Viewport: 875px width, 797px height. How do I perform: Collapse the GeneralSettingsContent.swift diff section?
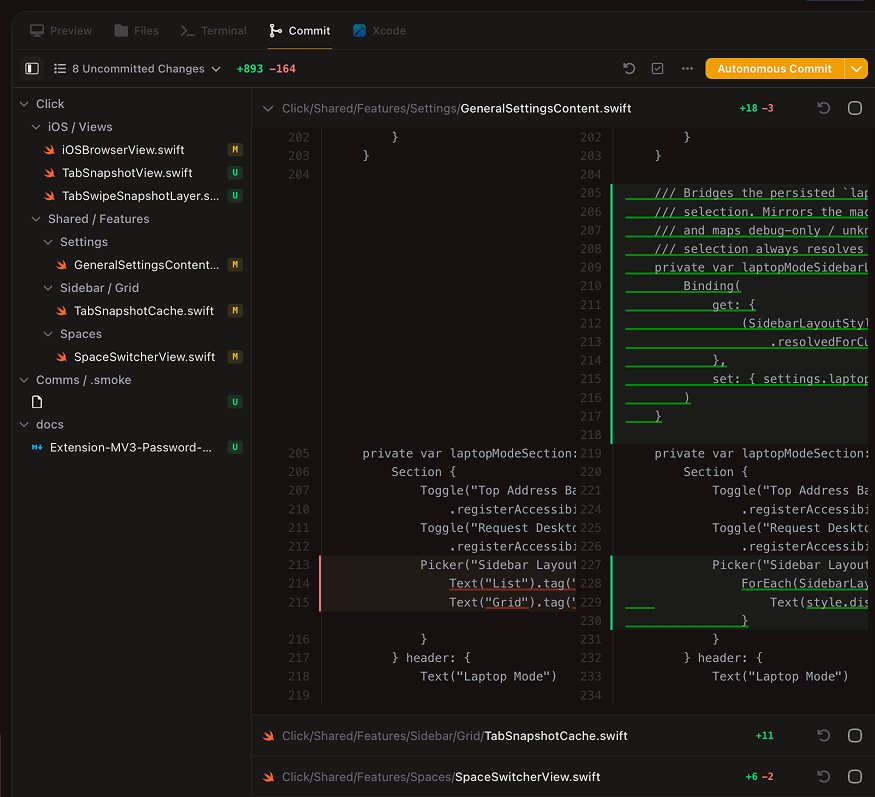coord(268,108)
